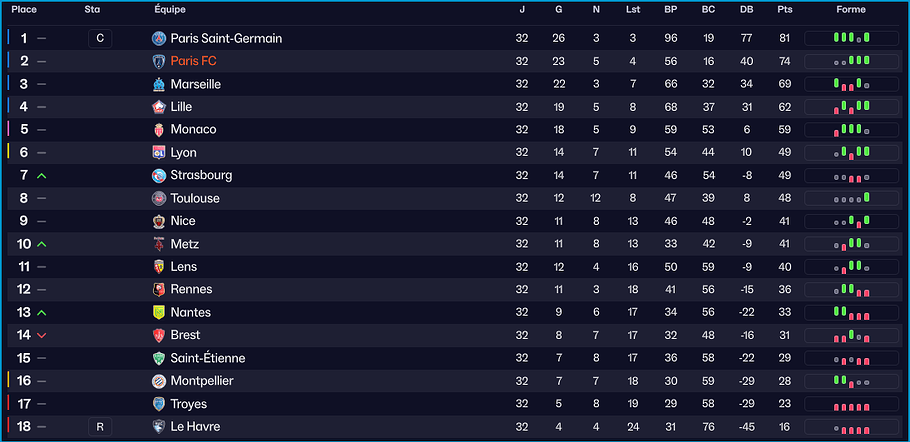Open the Strasbourg team page

[x=201, y=175]
